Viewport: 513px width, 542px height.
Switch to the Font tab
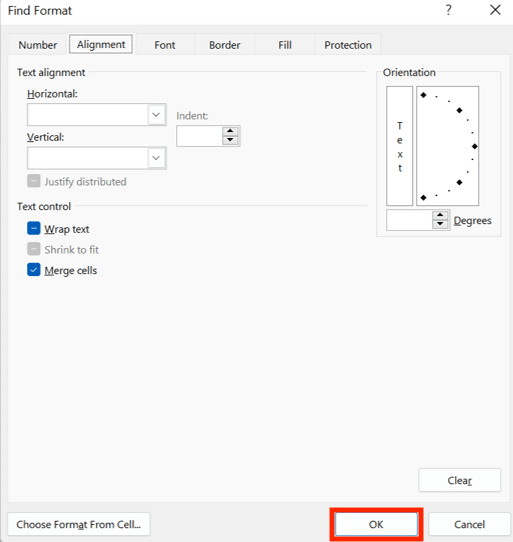(x=165, y=45)
